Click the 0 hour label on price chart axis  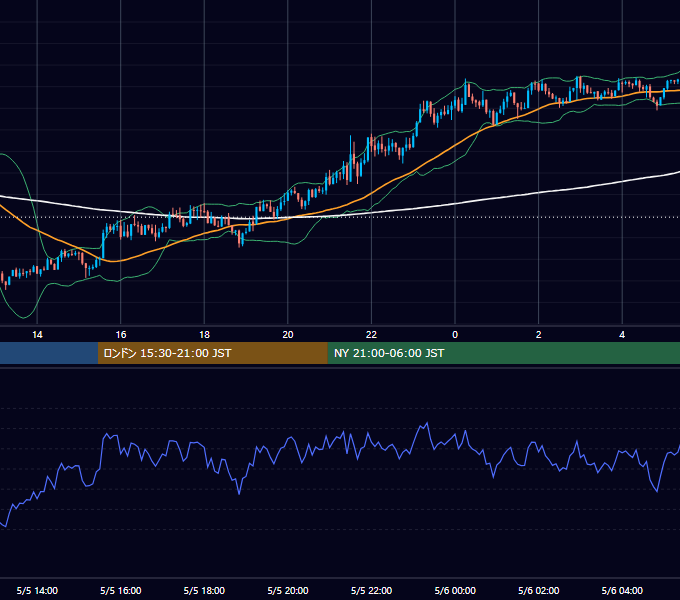(x=455, y=335)
